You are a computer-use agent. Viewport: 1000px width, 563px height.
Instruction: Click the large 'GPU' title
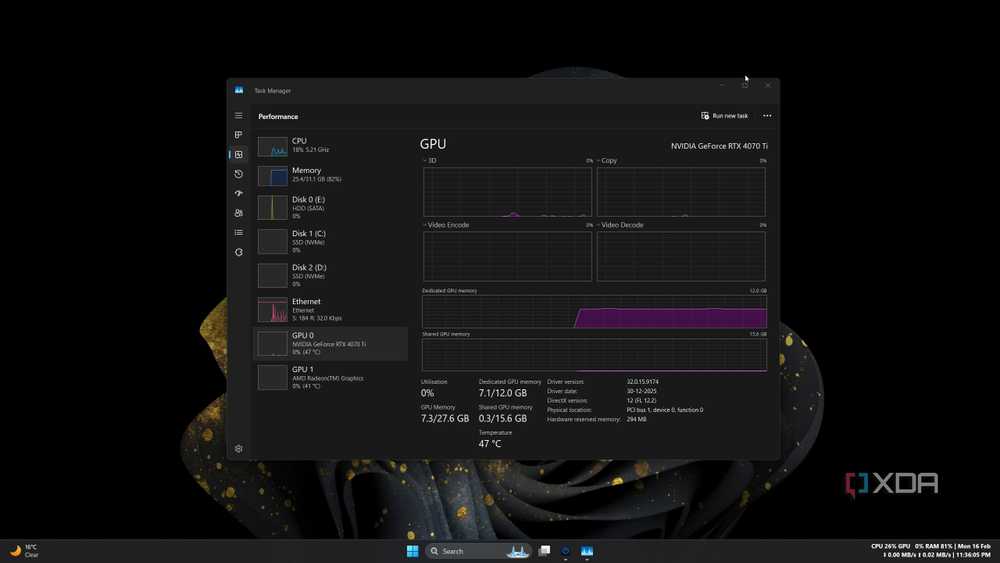pyautogui.click(x=433, y=144)
